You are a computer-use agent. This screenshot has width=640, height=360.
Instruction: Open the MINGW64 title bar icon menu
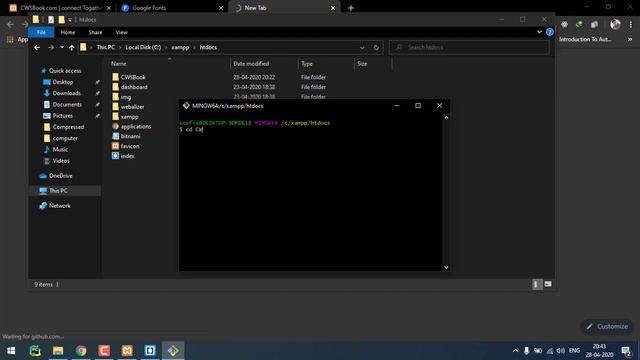point(186,106)
